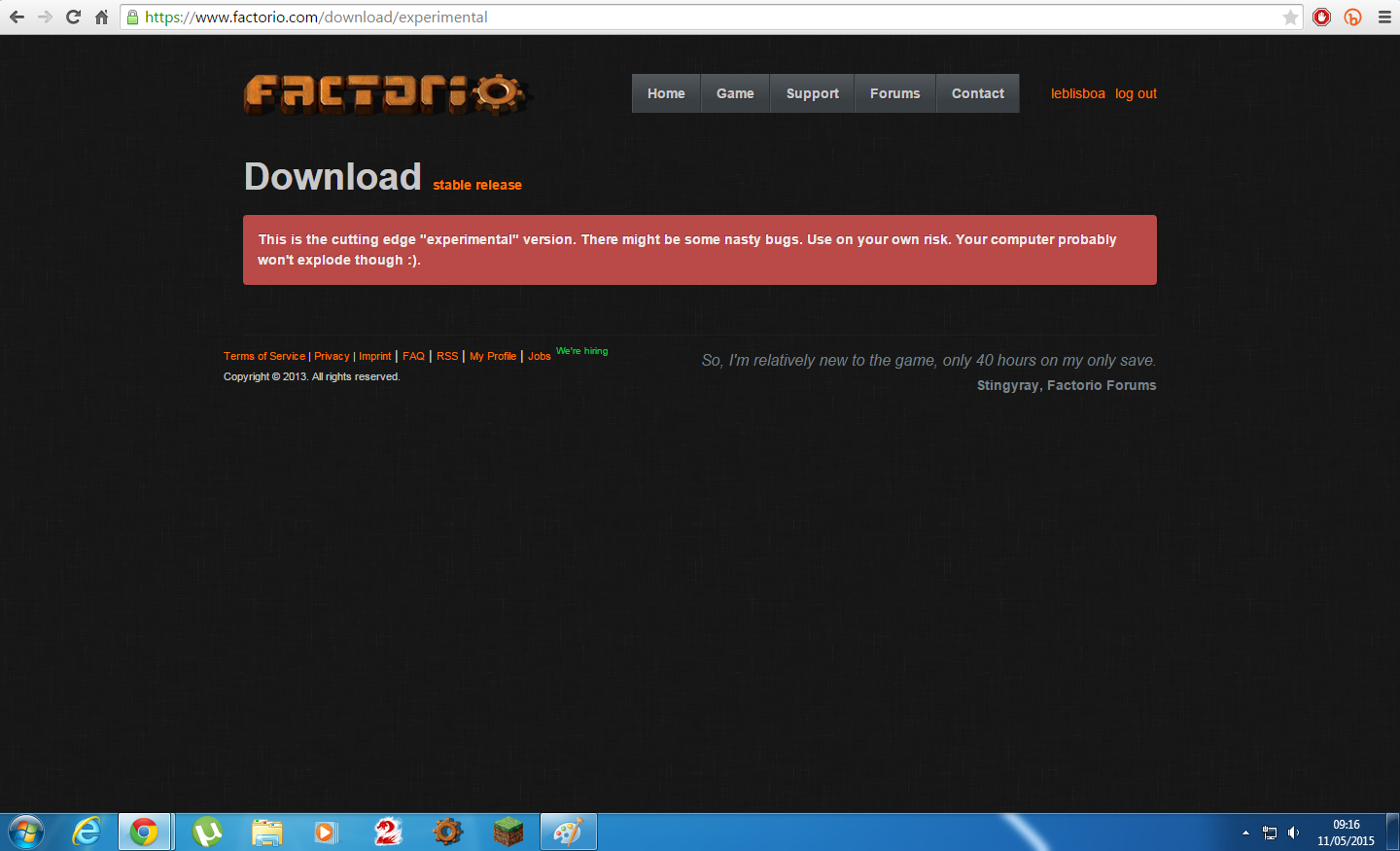This screenshot has width=1400, height=851.
Task: Open the Privacy footer link
Action: pyautogui.click(x=332, y=356)
